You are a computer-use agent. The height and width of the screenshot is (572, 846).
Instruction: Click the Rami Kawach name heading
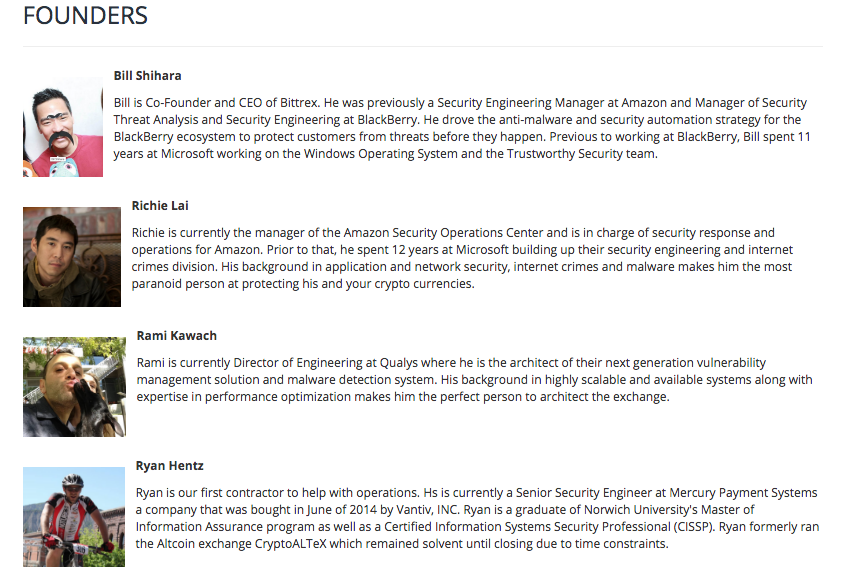coord(176,336)
